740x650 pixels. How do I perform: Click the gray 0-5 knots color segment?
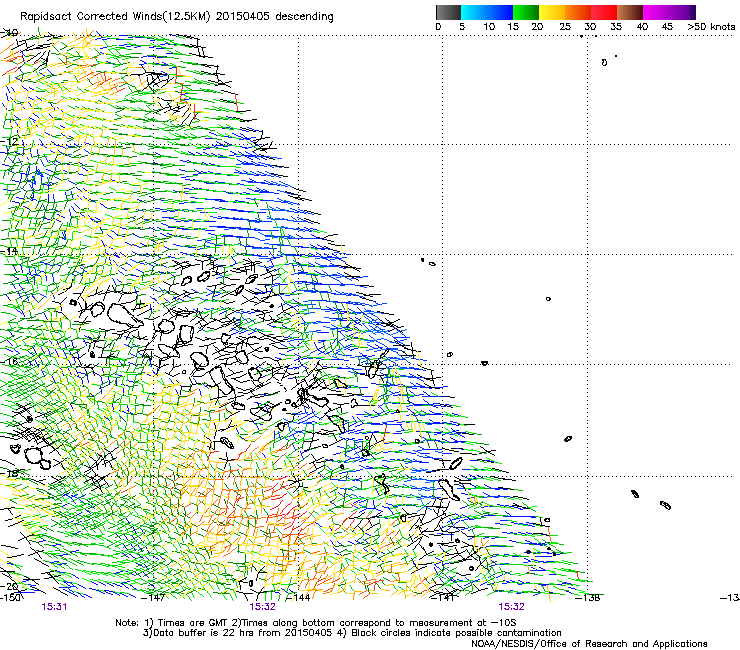click(x=448, y=12)
